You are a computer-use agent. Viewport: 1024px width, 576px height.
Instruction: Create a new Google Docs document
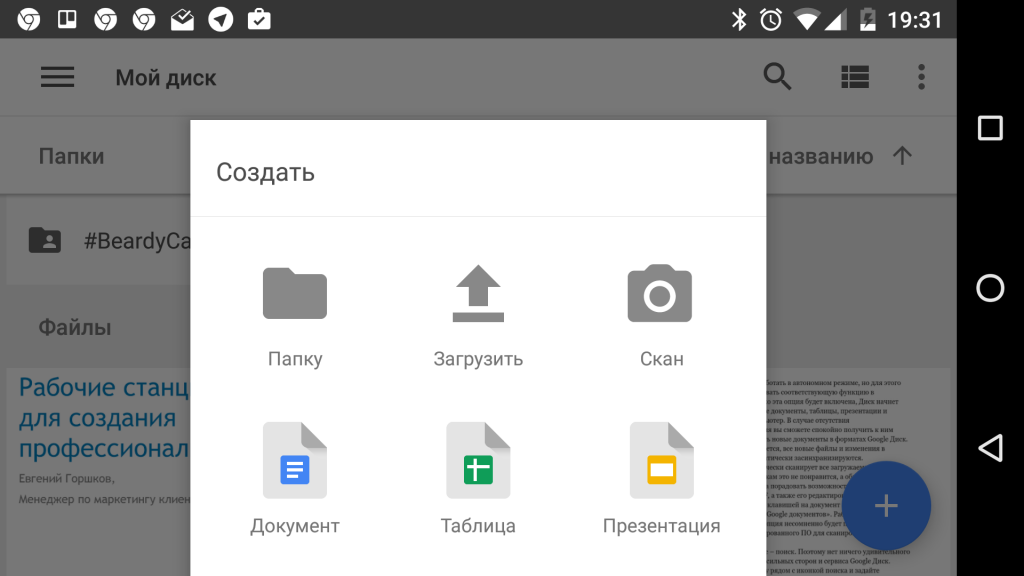(x=294, y=461)
